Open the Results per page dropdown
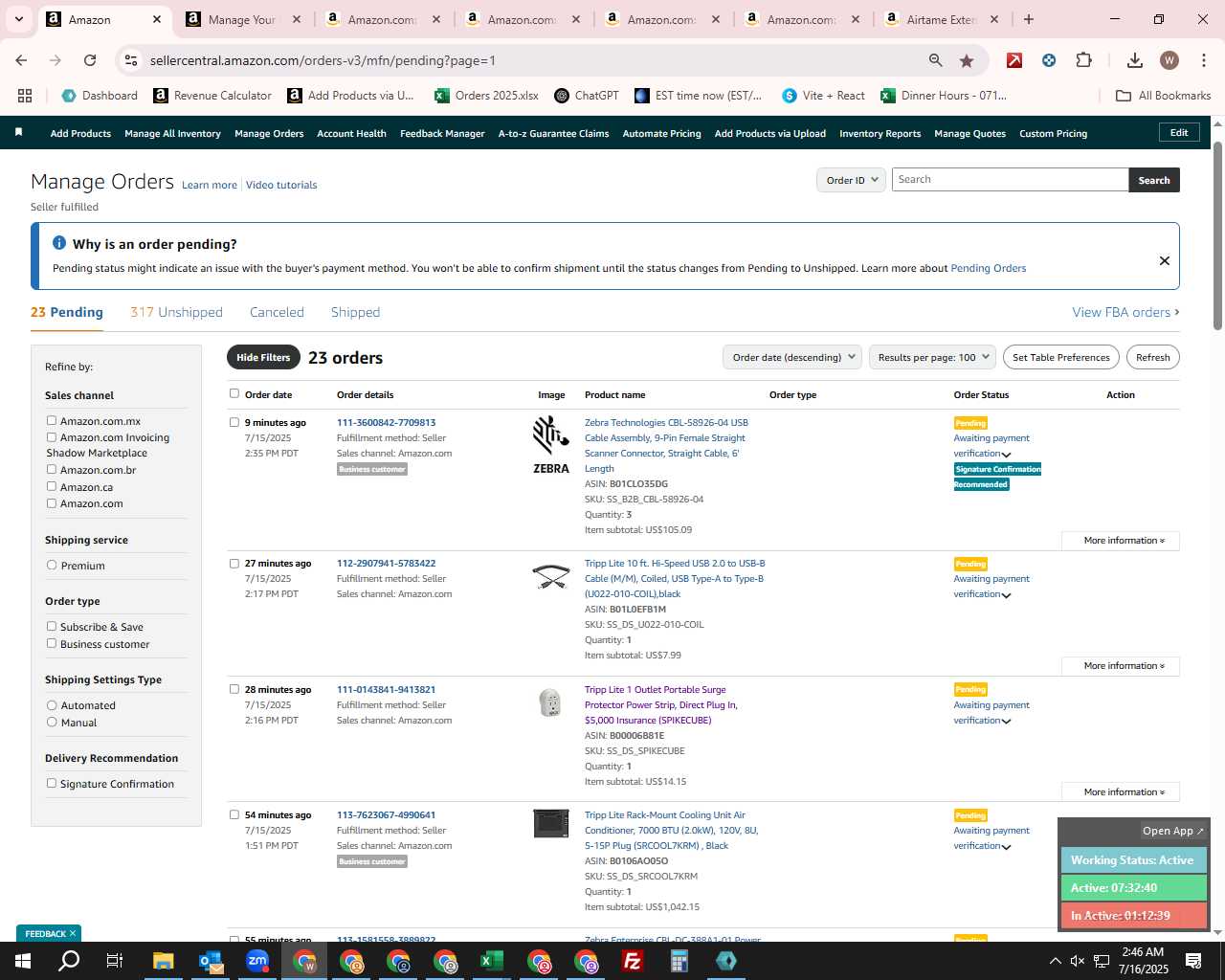The image size is (1225, 980). [x=932, y=357]
